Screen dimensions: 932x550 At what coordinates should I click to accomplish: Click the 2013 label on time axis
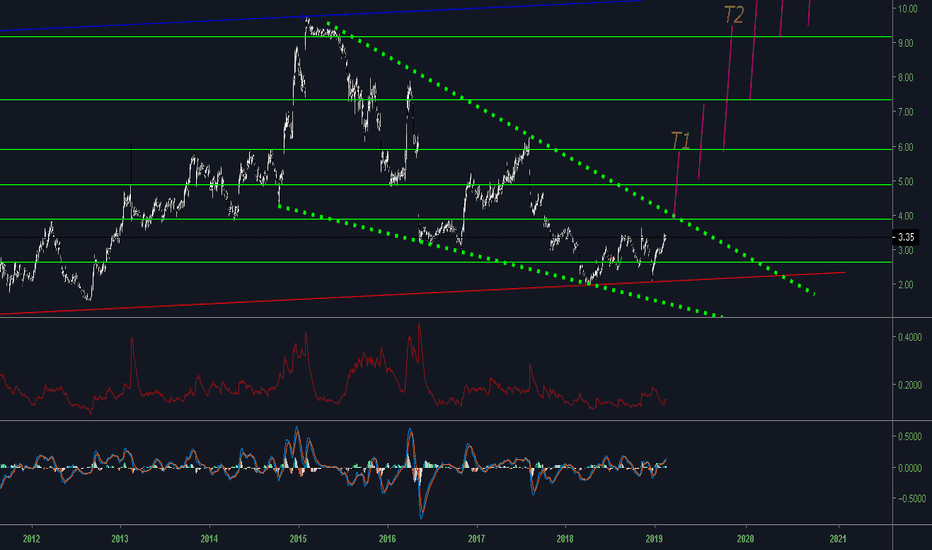click(120, 539)
